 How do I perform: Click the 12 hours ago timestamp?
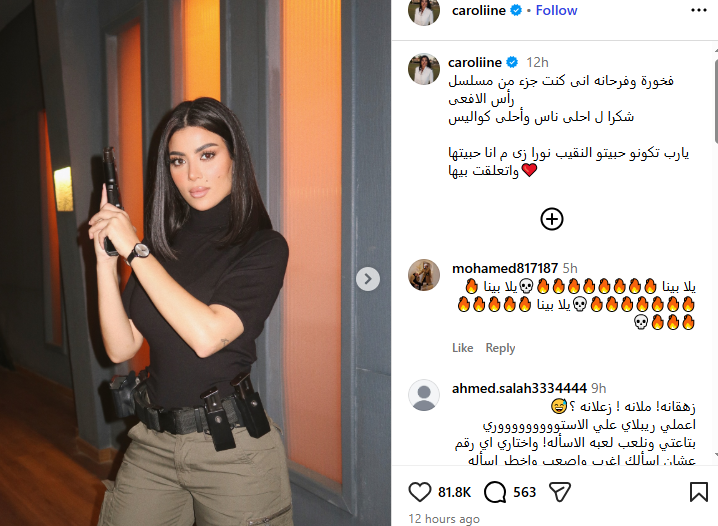coord(444,519)
